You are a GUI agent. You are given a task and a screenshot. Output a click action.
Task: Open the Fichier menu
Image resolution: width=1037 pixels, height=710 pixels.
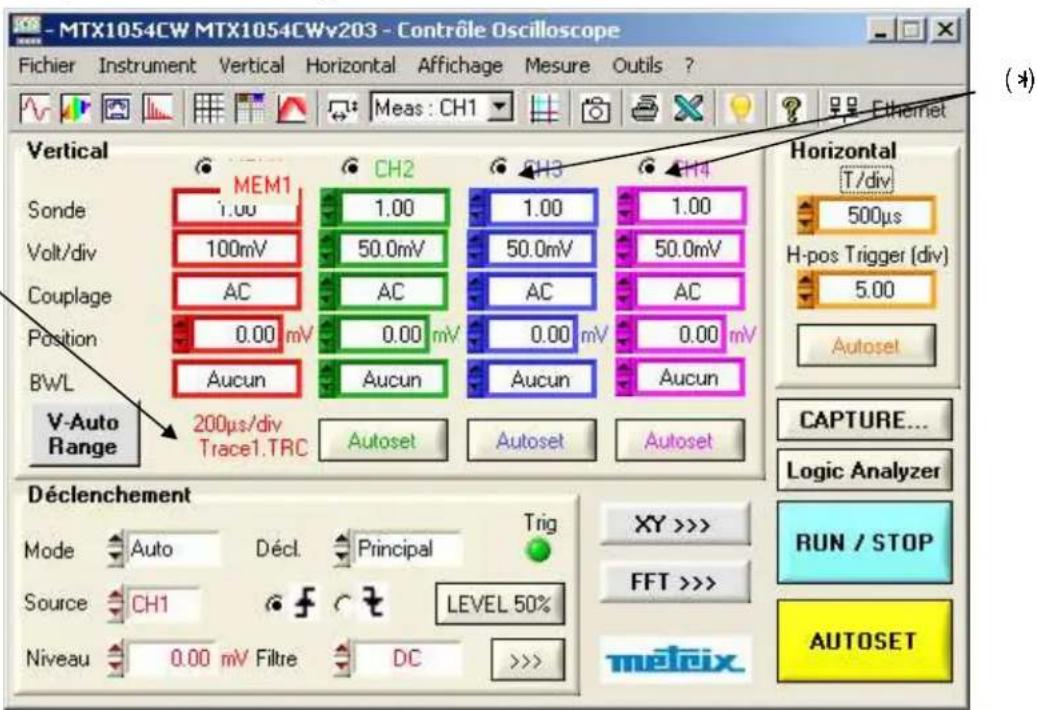47,66
